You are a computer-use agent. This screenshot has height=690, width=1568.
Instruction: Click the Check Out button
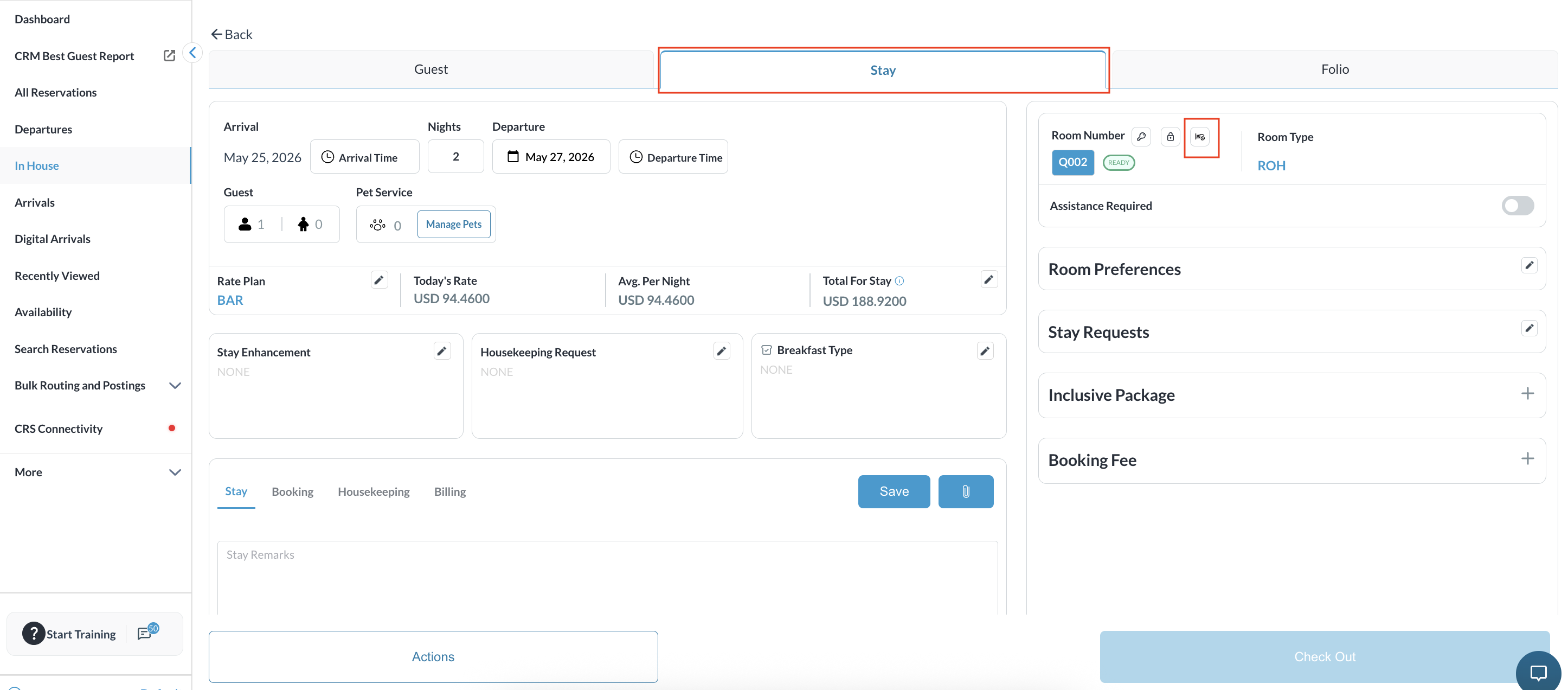pos(1325,656)
